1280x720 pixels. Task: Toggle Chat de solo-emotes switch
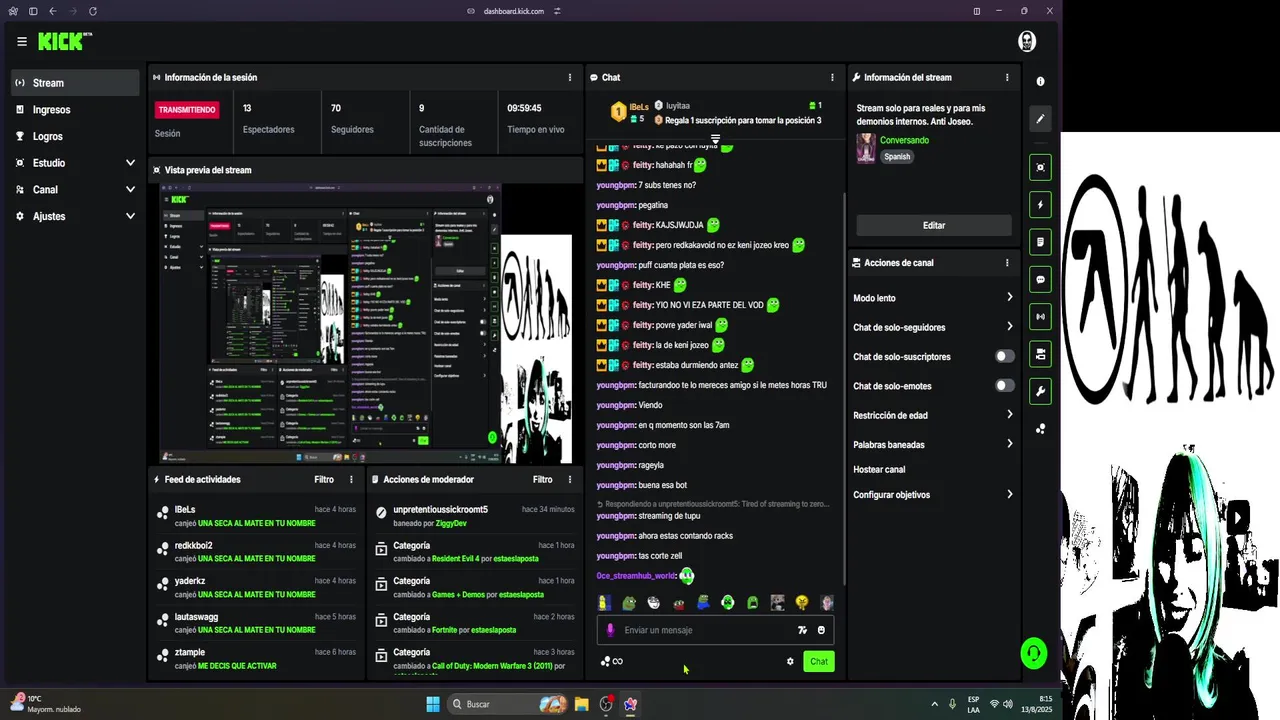[1004, 386]
